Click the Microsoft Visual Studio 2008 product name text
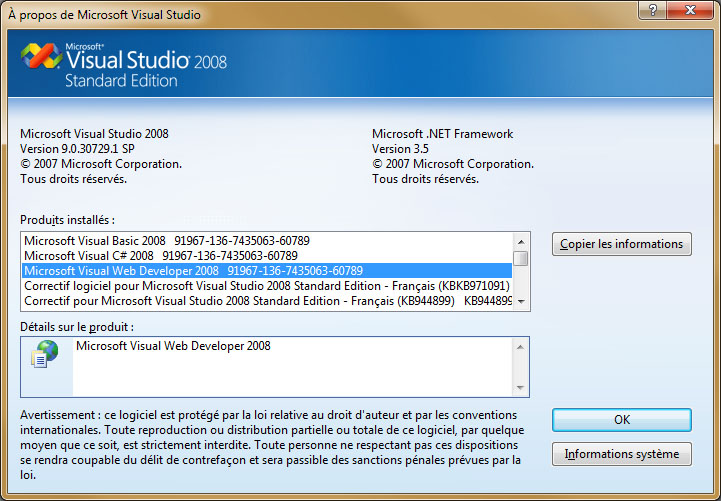The width and height of the screenshot is (721, 501). pos(94,134)
